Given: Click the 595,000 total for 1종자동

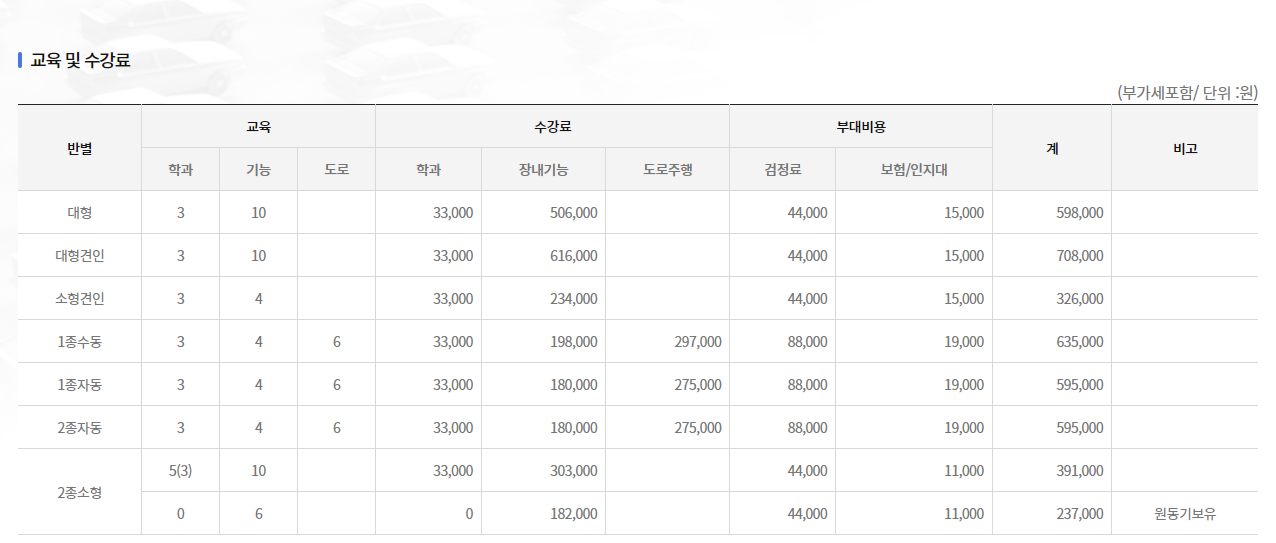Looking at the screenshot, I should pos(1080,385).
